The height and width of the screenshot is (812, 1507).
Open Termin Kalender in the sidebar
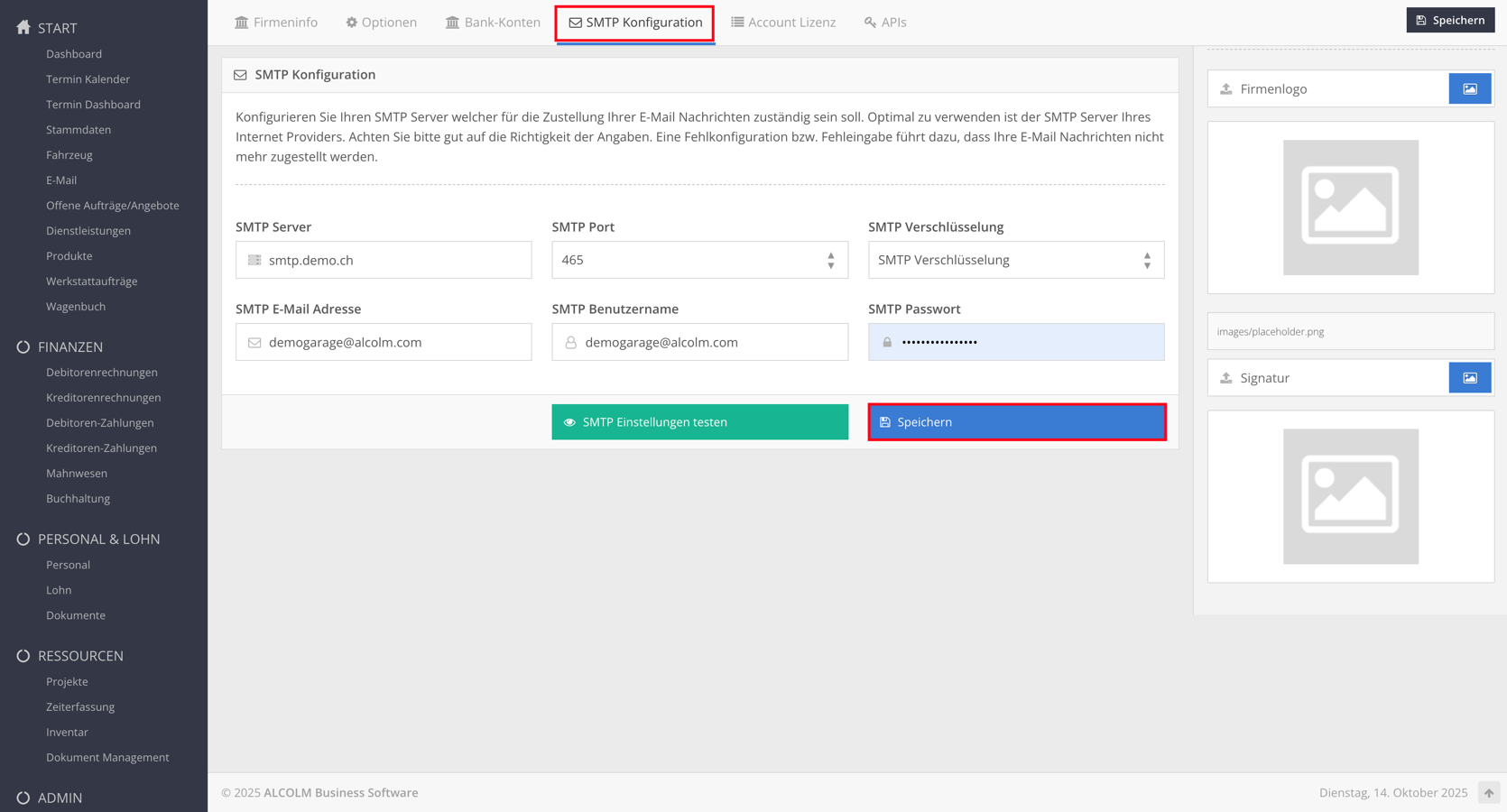(88, 79)
